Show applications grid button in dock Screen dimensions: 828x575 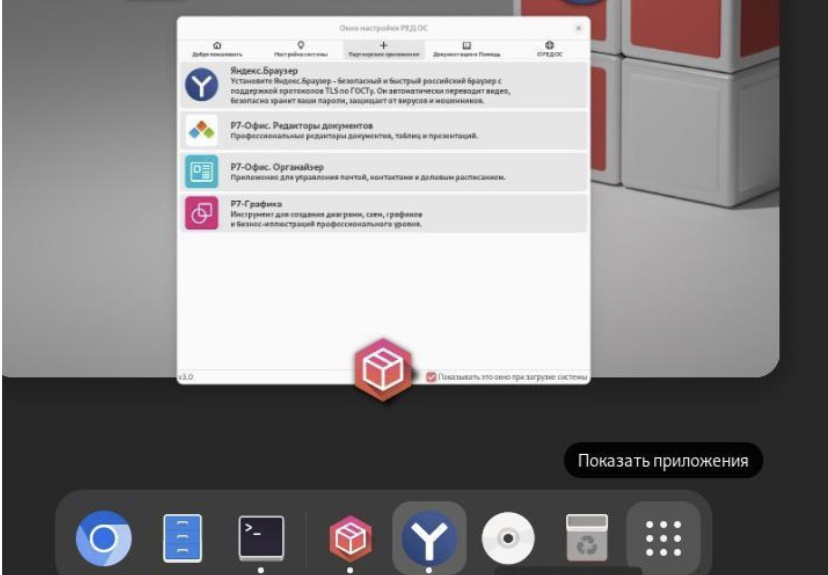664,538
